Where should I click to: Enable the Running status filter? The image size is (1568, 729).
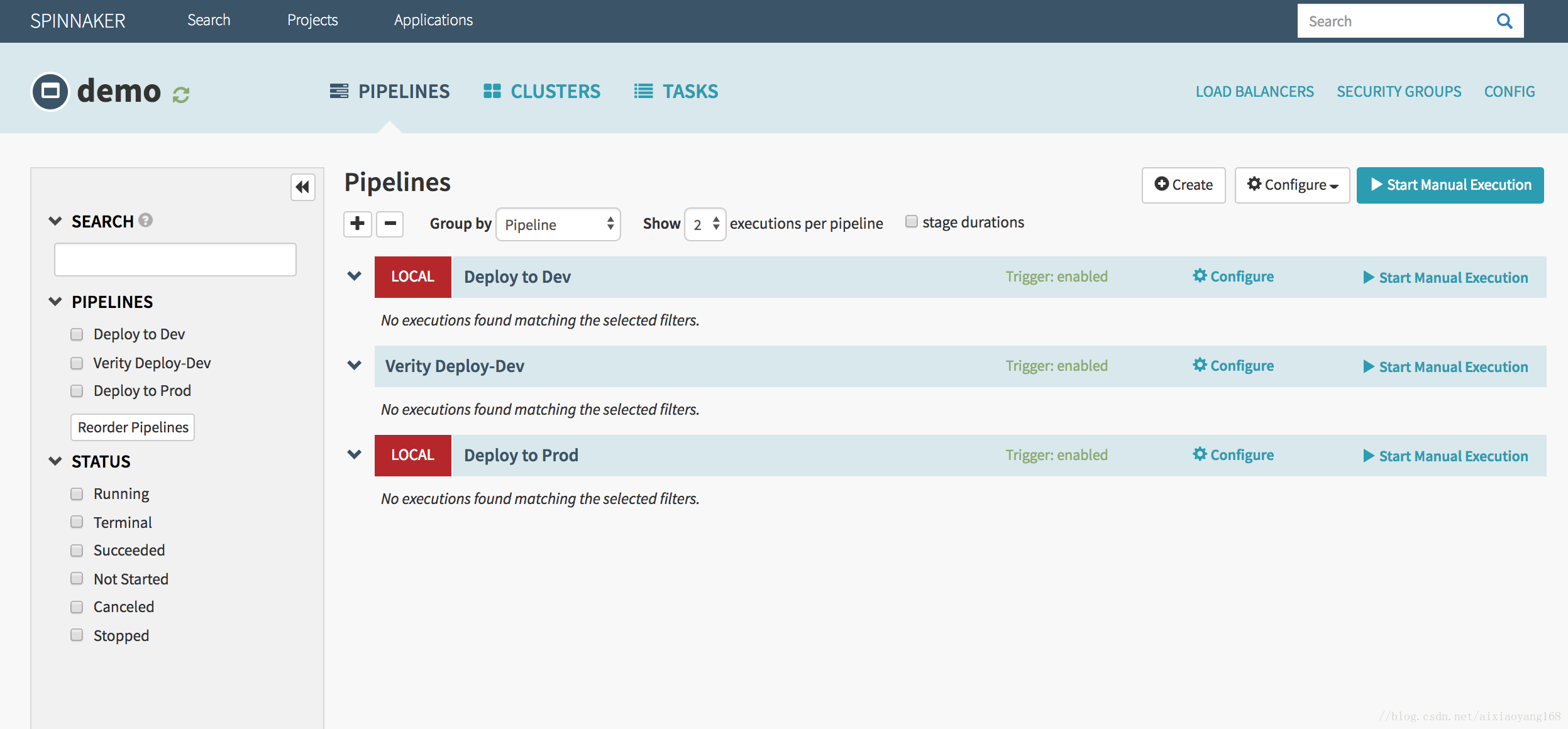[77, 494]
